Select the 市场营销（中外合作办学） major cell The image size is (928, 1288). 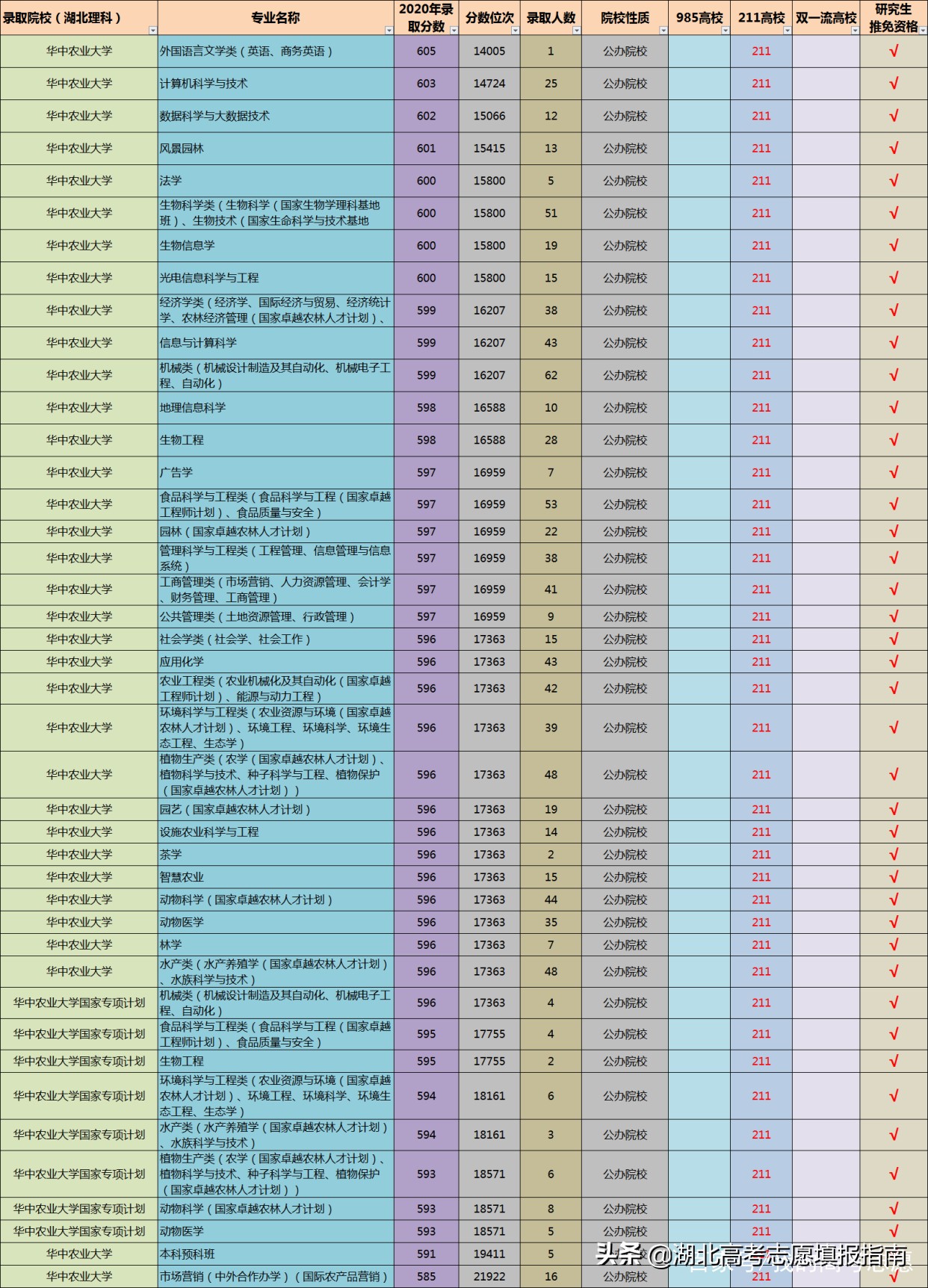(x=276, y=1277)
